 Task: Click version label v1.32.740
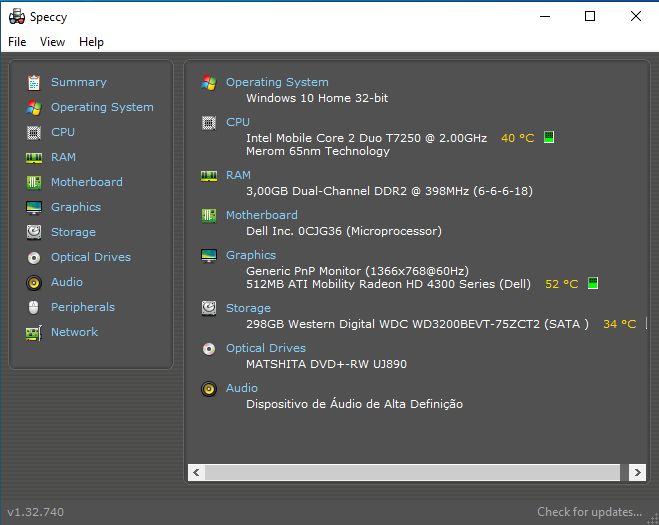tap(36, 512)
